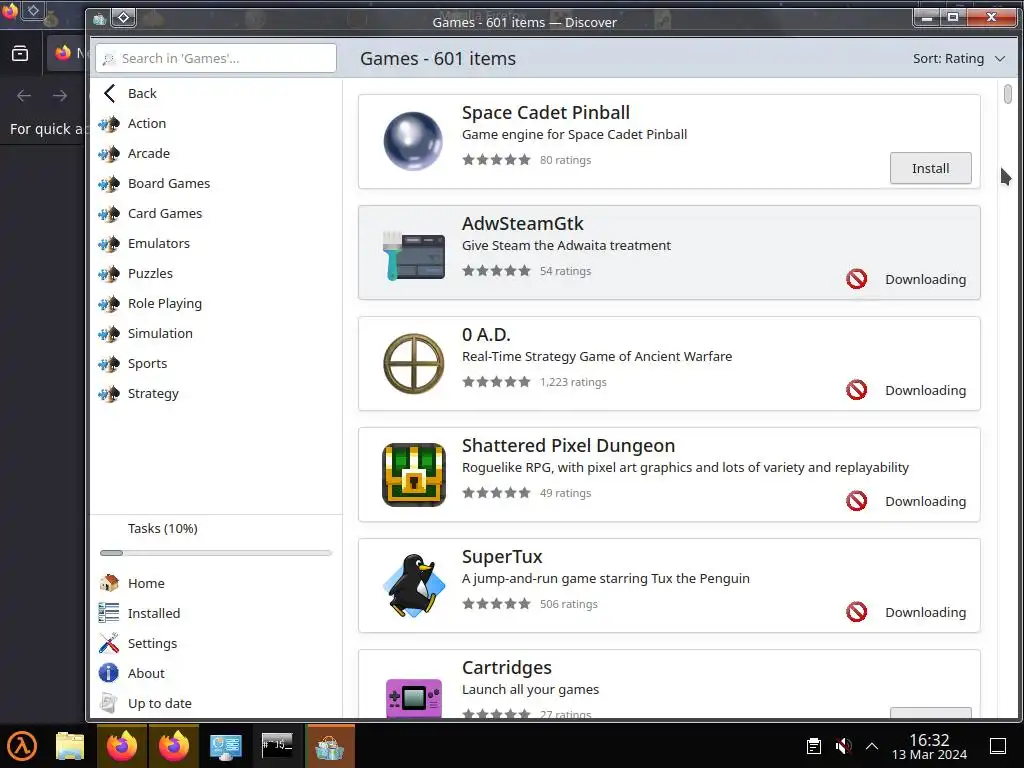
Task: Click the Role Playing category icon
Action: (x=109, y=304)
